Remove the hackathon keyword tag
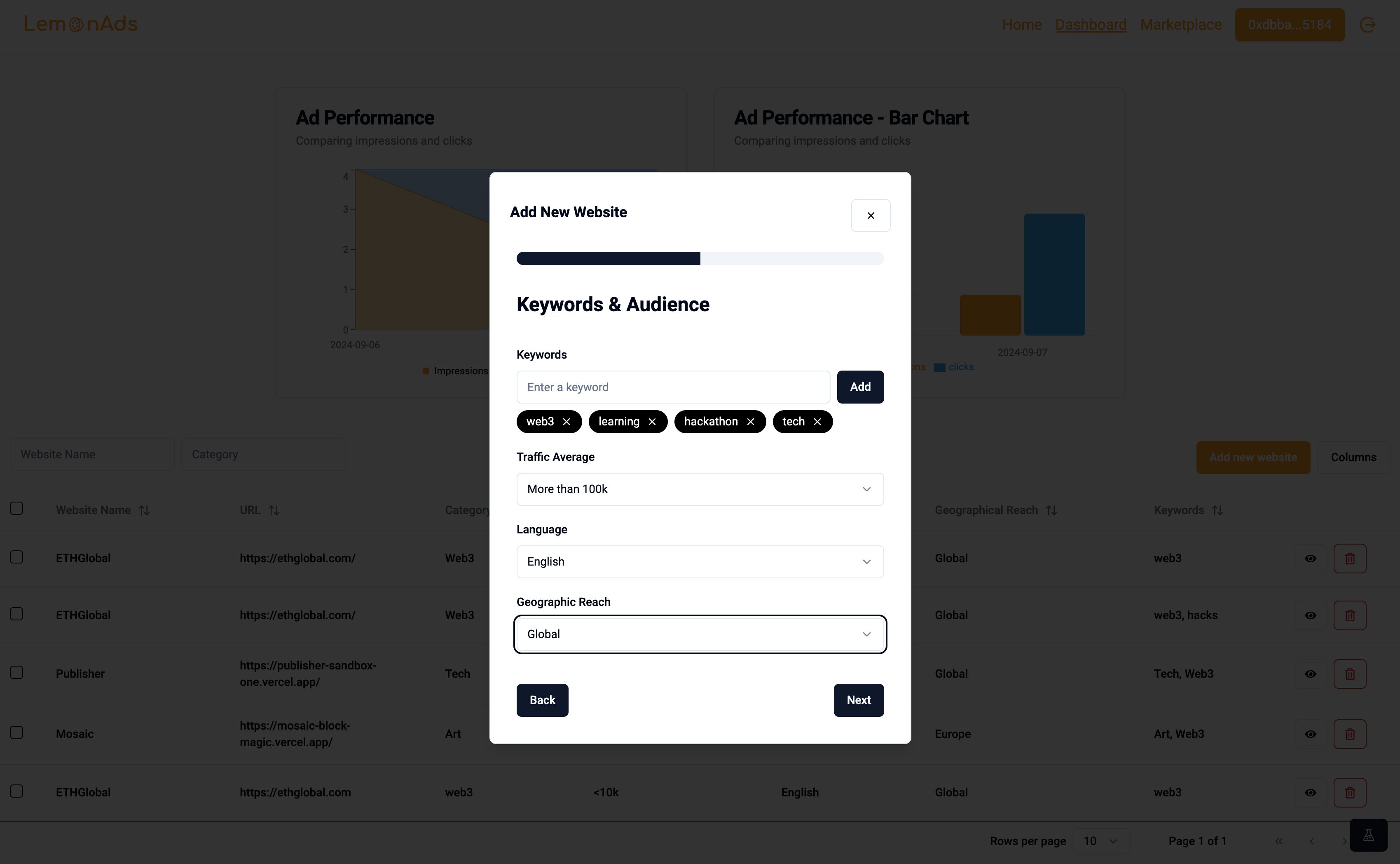Screen dimensions: 1400x864 (x=752, y=421)
